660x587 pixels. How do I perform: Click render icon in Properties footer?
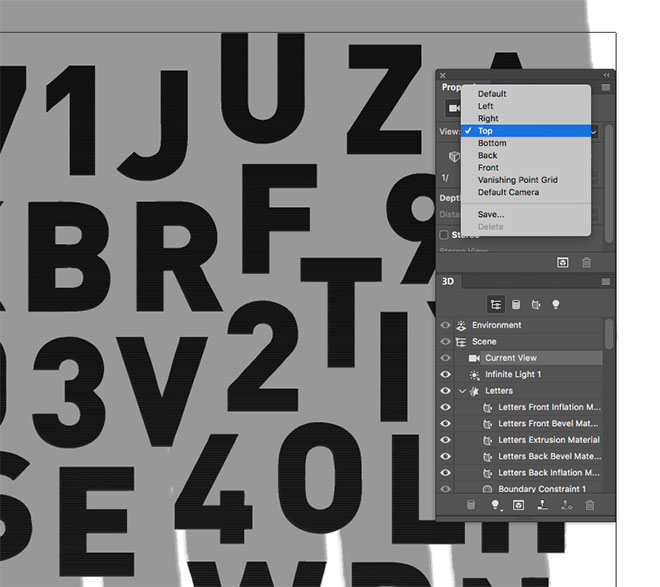(x=563, y=263)
